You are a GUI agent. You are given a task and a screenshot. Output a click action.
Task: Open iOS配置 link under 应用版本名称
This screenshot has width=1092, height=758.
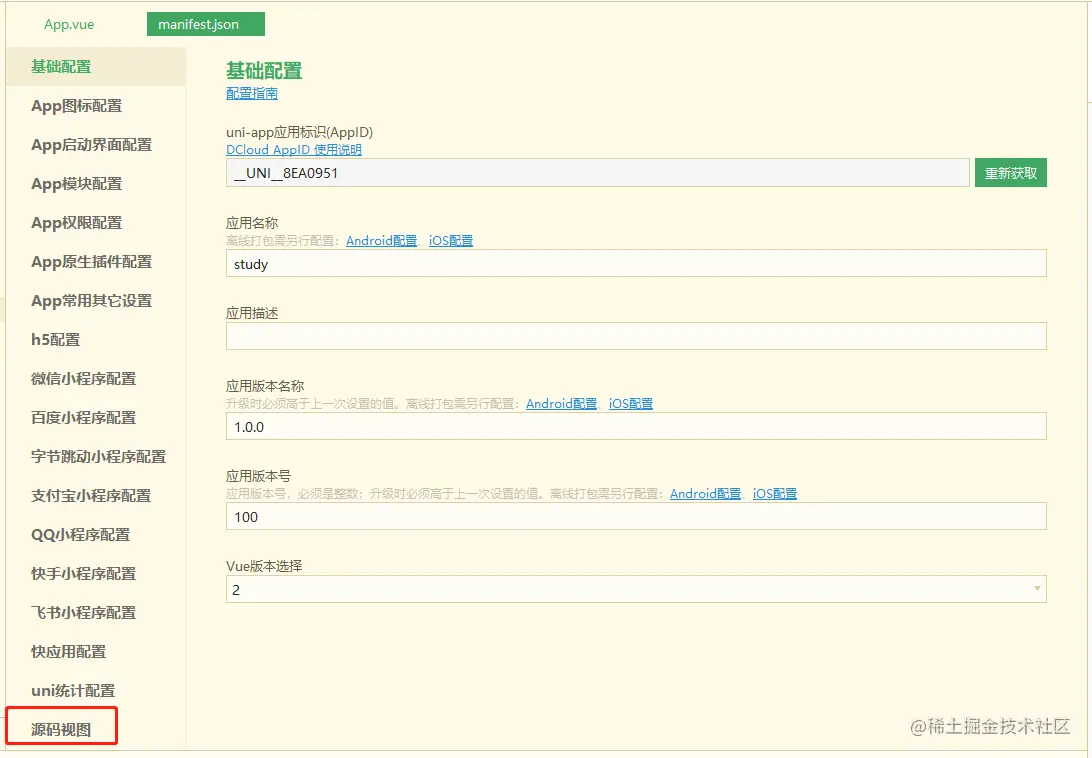coord(631,403)
